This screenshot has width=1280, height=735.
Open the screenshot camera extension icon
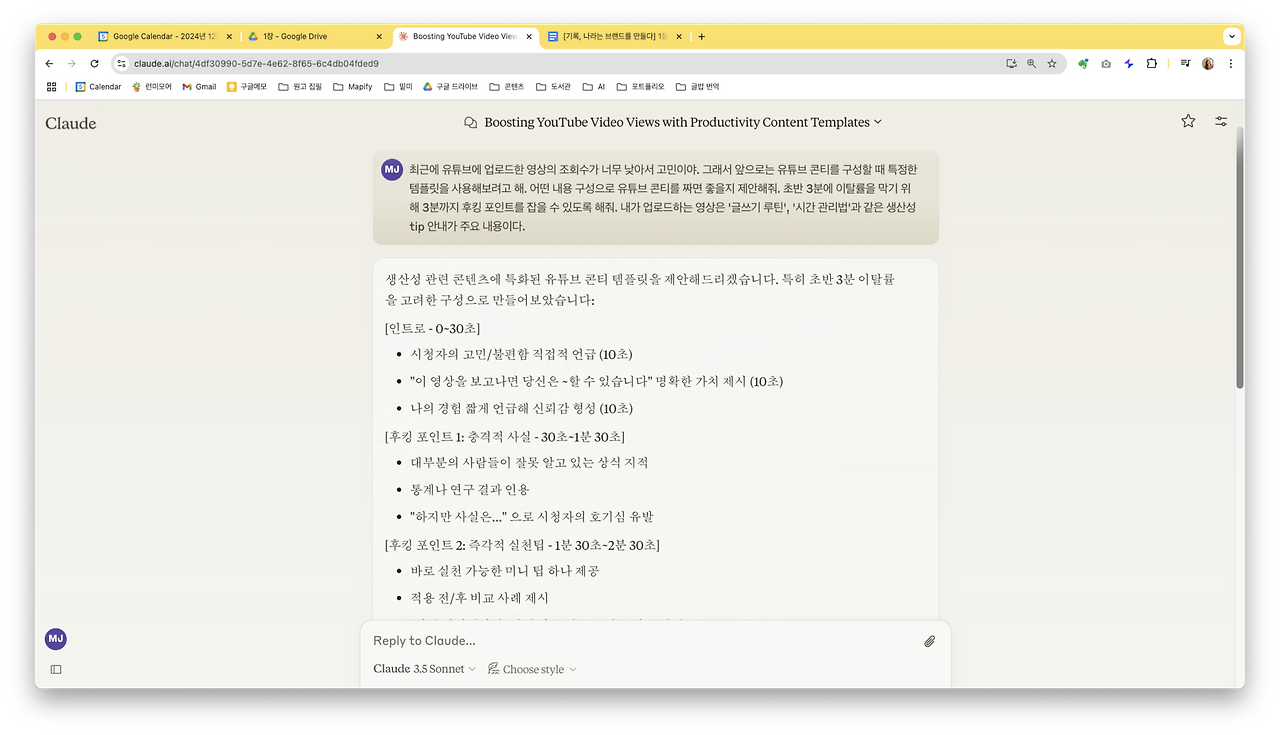(x=1105, y=62)
